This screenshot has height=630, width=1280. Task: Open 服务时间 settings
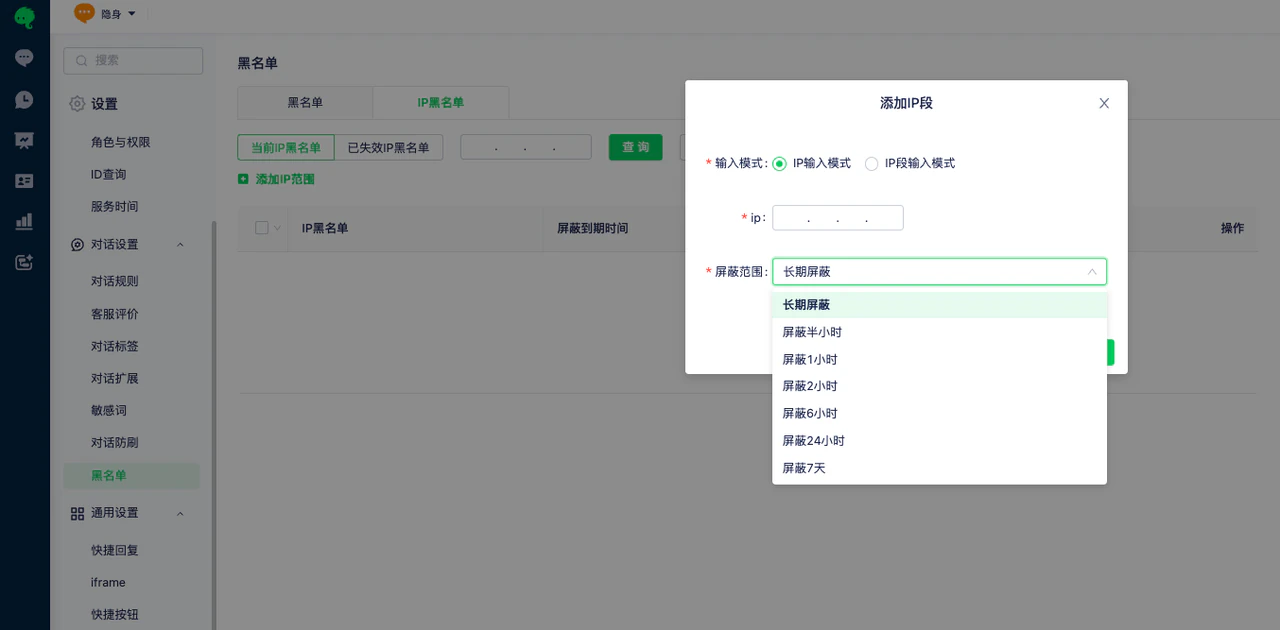[115, 206]
